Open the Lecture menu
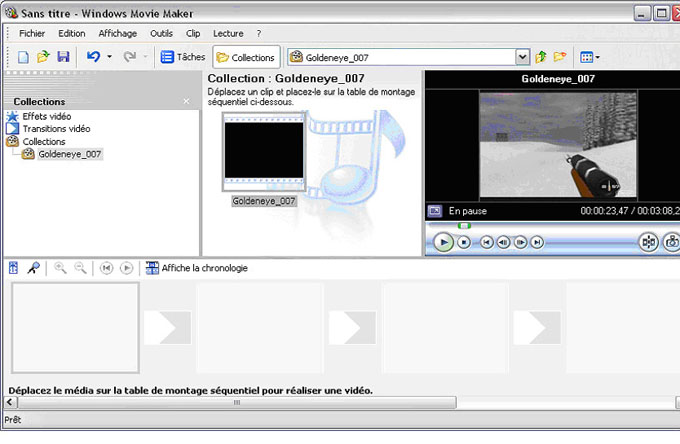 [x=228, y=33]
